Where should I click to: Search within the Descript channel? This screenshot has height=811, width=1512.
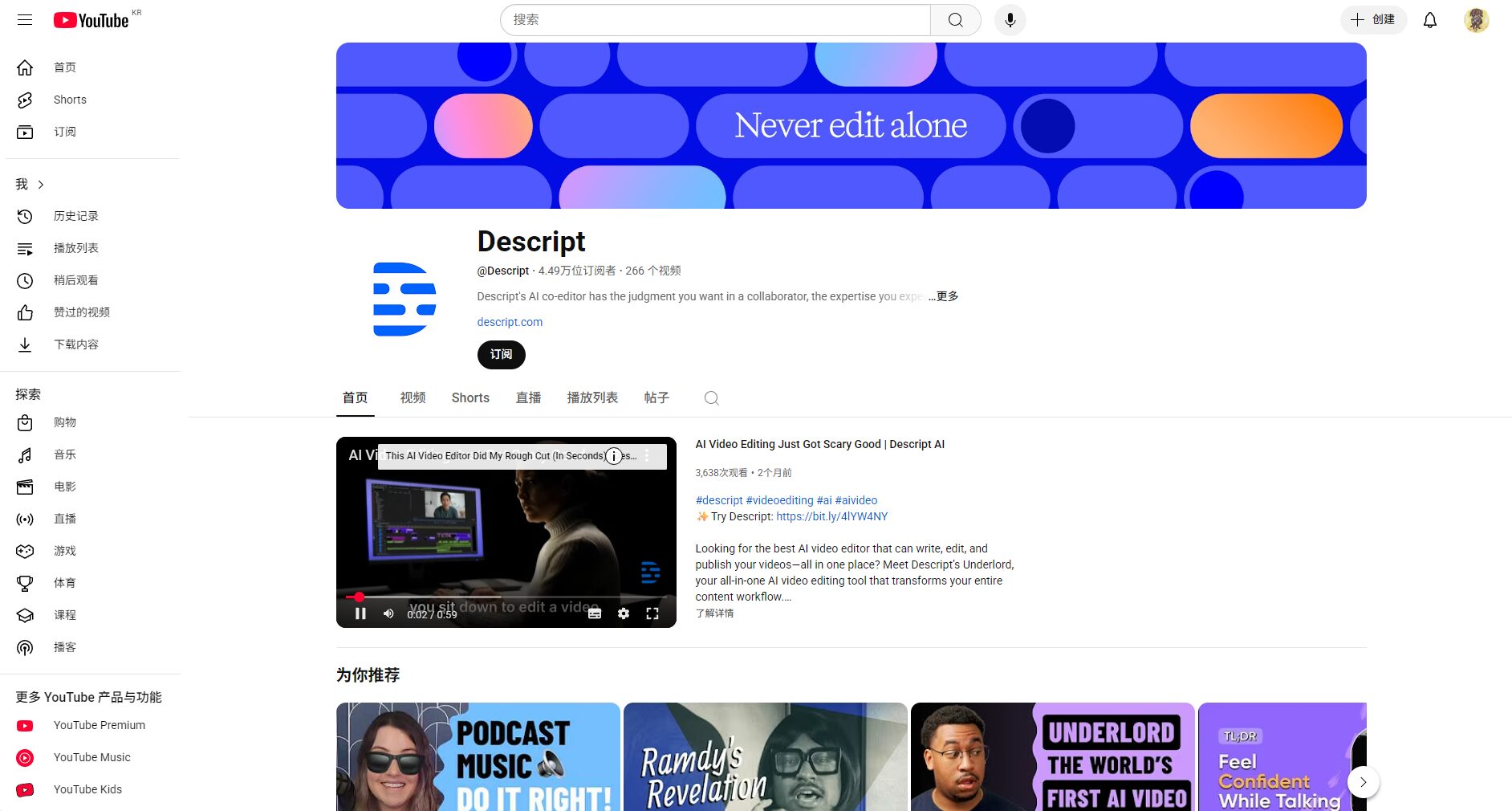pyautogui.click(x=711, y=398)
